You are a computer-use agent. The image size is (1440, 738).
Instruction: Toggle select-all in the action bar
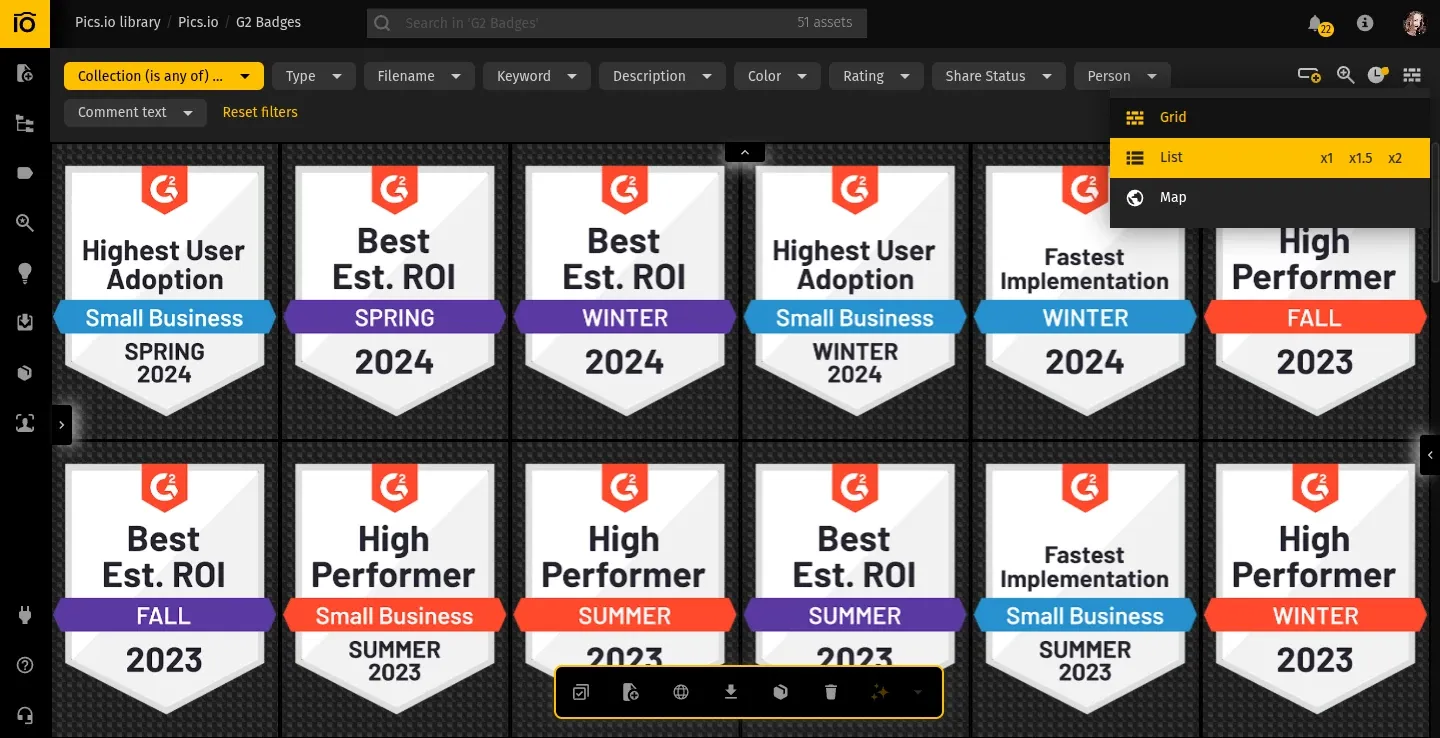click(581, 691)
